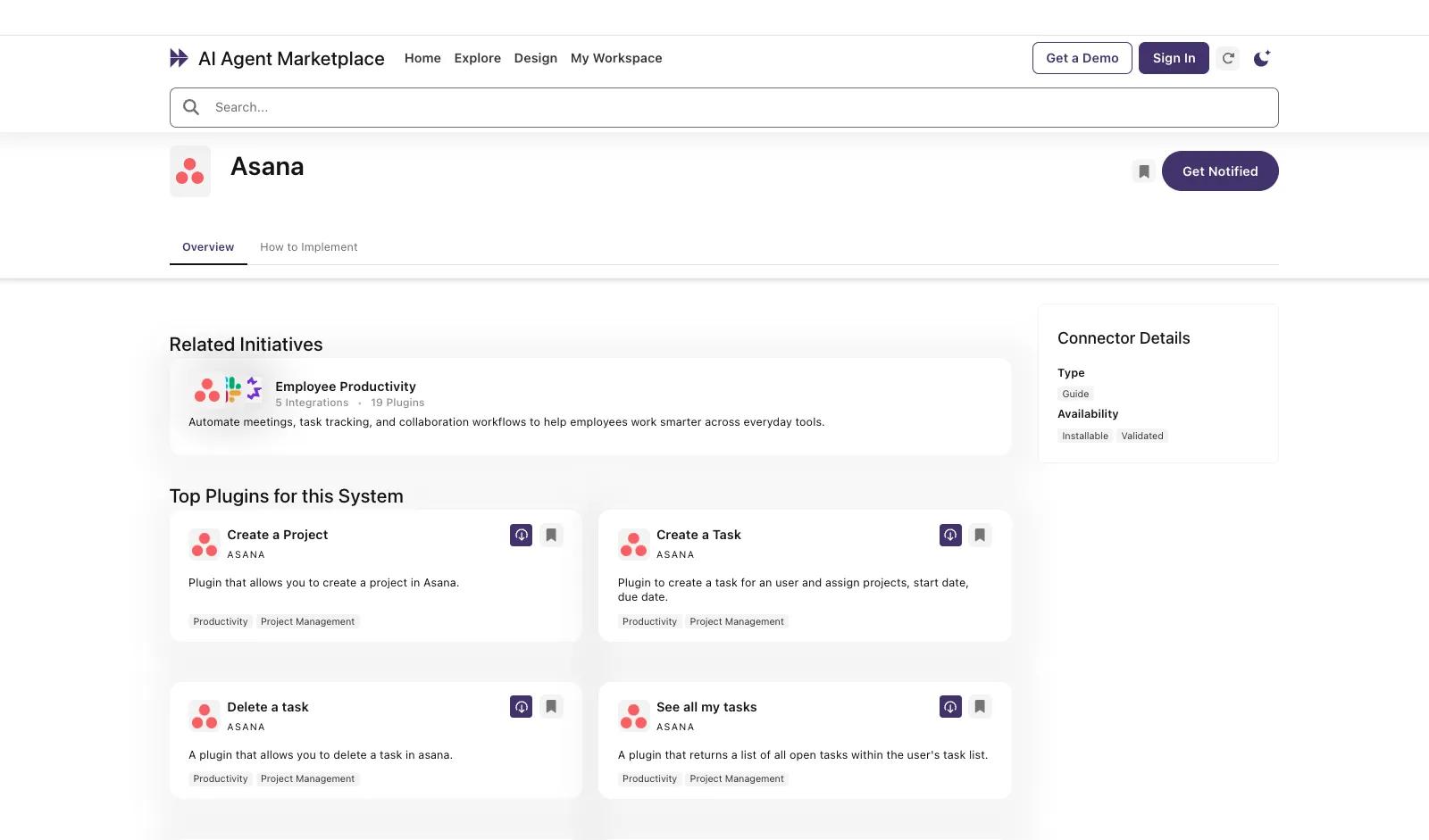Click the 'Asana' page title
This screenshot has height=840, width=1429.
267,167
